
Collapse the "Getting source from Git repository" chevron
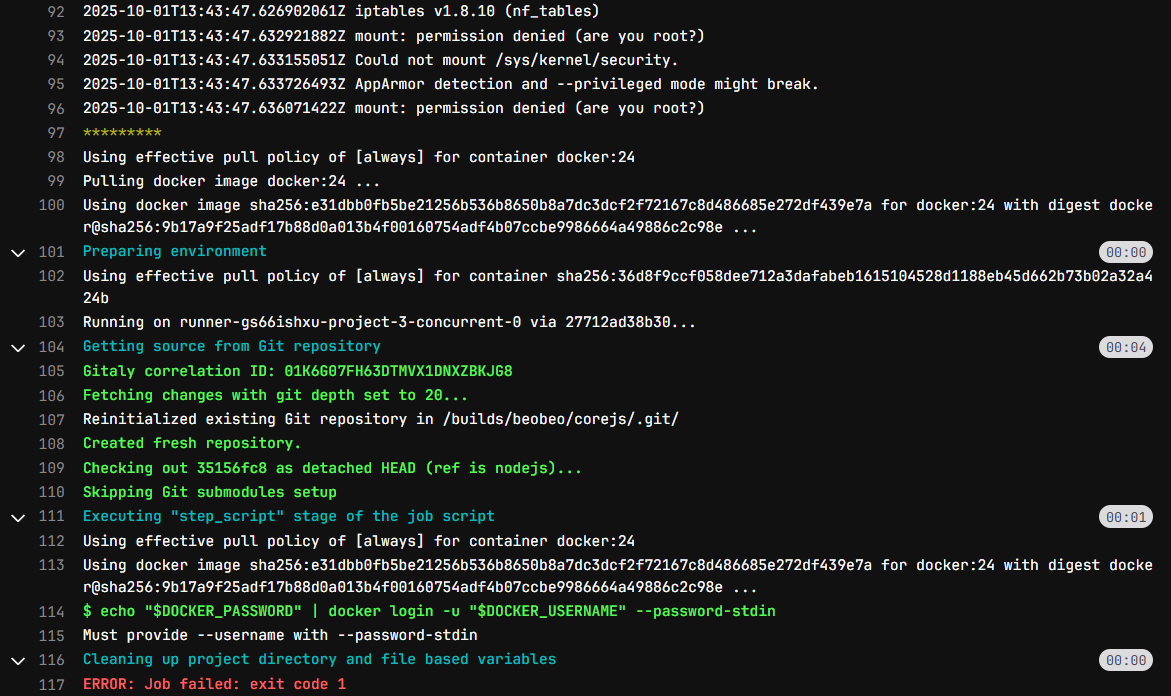coord(17,347)
